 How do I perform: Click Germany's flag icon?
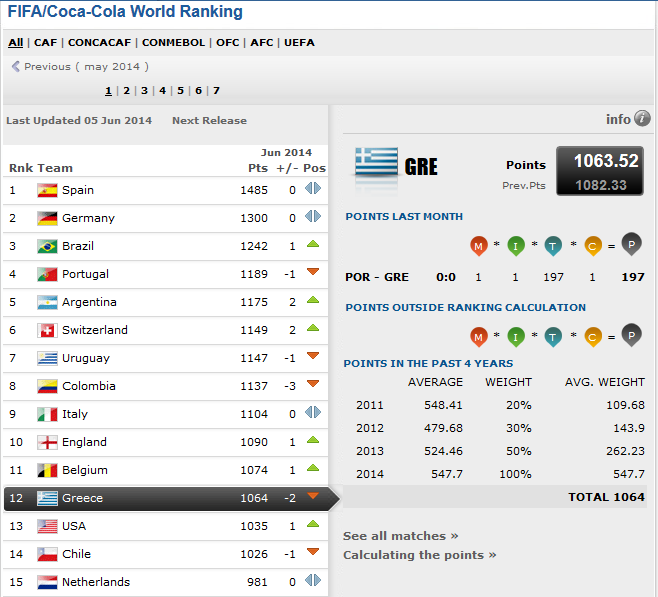click(47, 218)
